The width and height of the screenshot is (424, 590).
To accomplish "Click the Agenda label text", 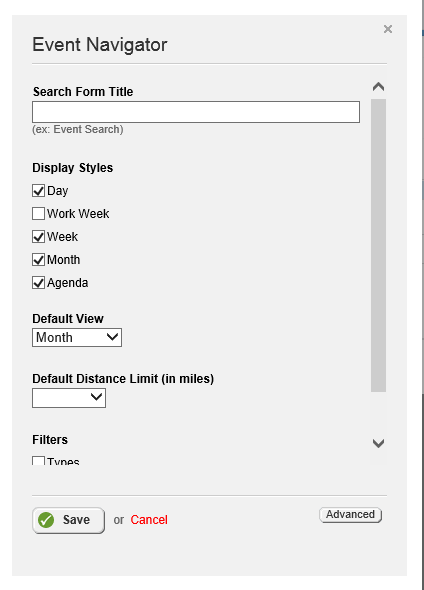I will coord(68,283).
